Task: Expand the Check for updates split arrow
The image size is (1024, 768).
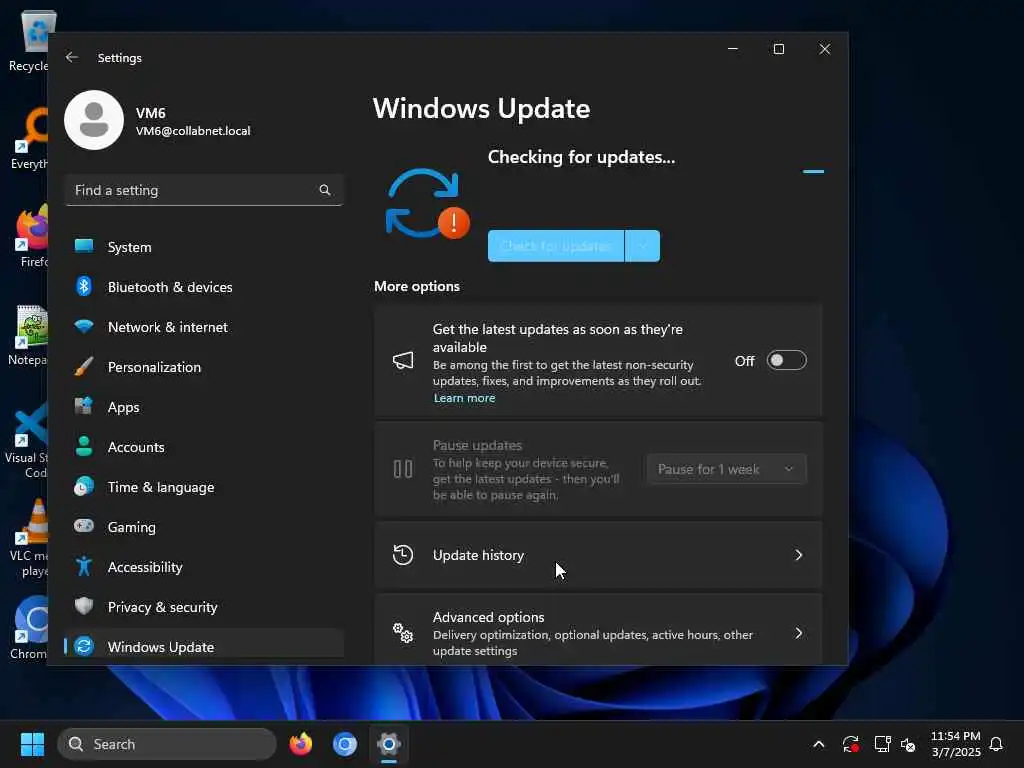Action: (x=643, y=246)
